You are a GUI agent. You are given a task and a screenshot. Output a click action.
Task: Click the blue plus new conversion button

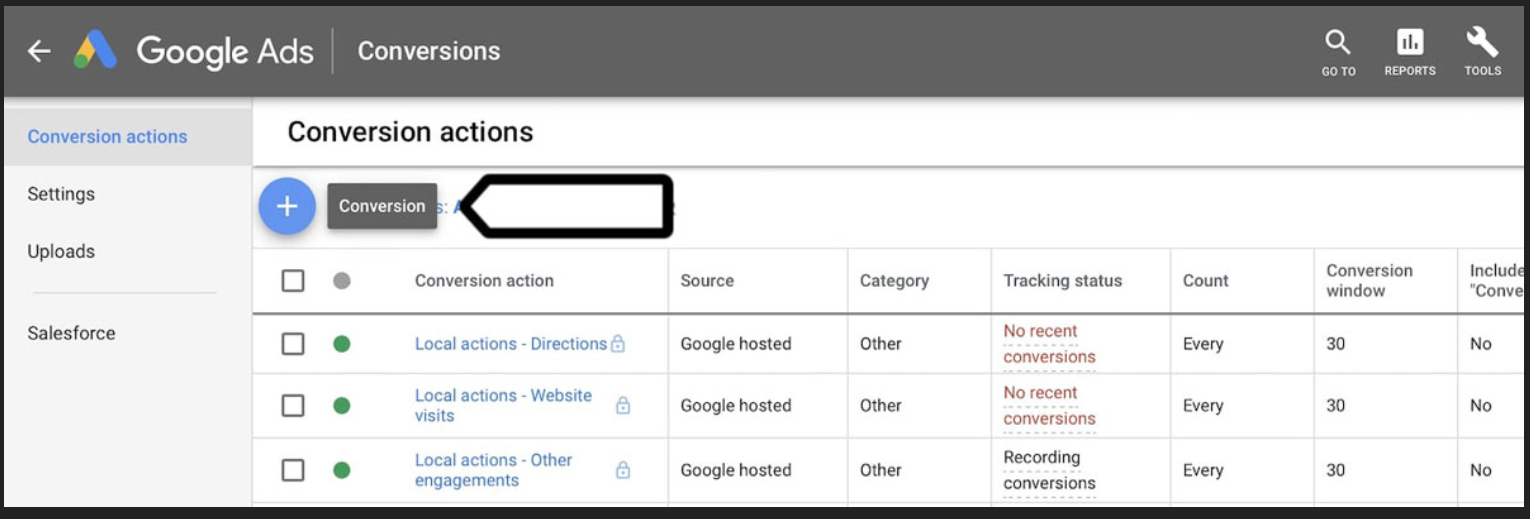coord(287,206)
